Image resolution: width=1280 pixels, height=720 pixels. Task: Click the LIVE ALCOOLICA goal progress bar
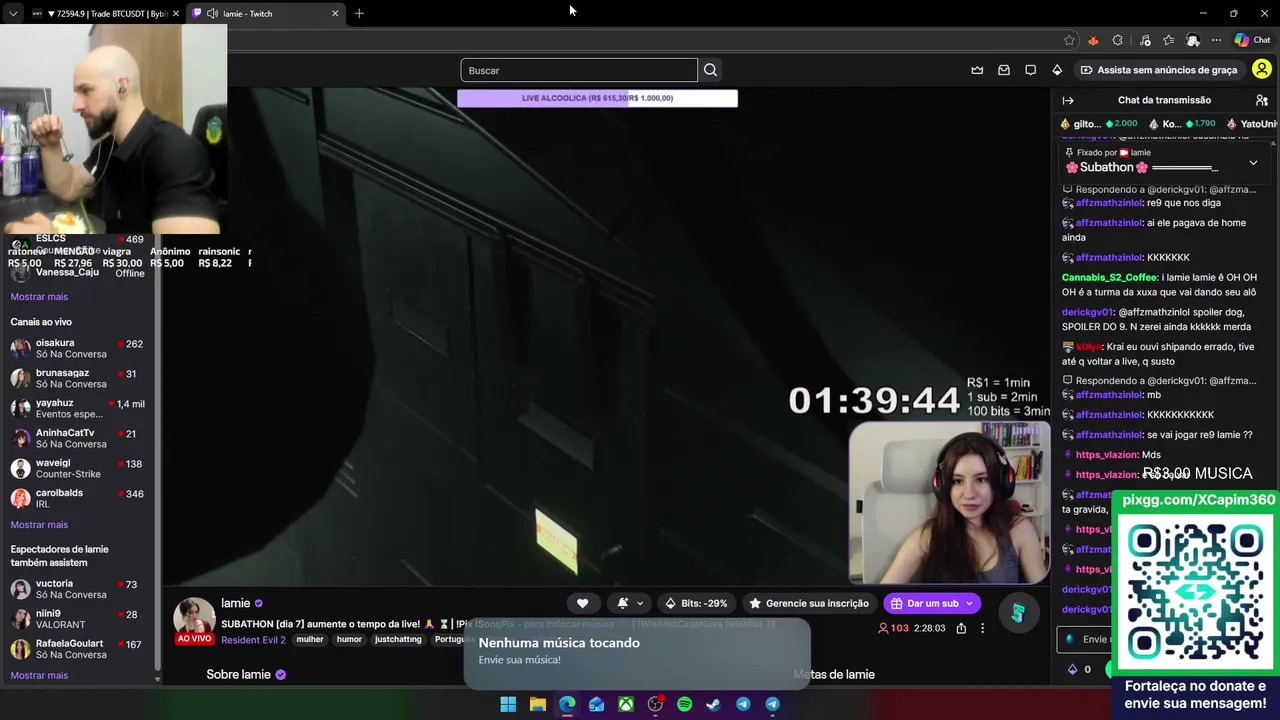(597, 98)
